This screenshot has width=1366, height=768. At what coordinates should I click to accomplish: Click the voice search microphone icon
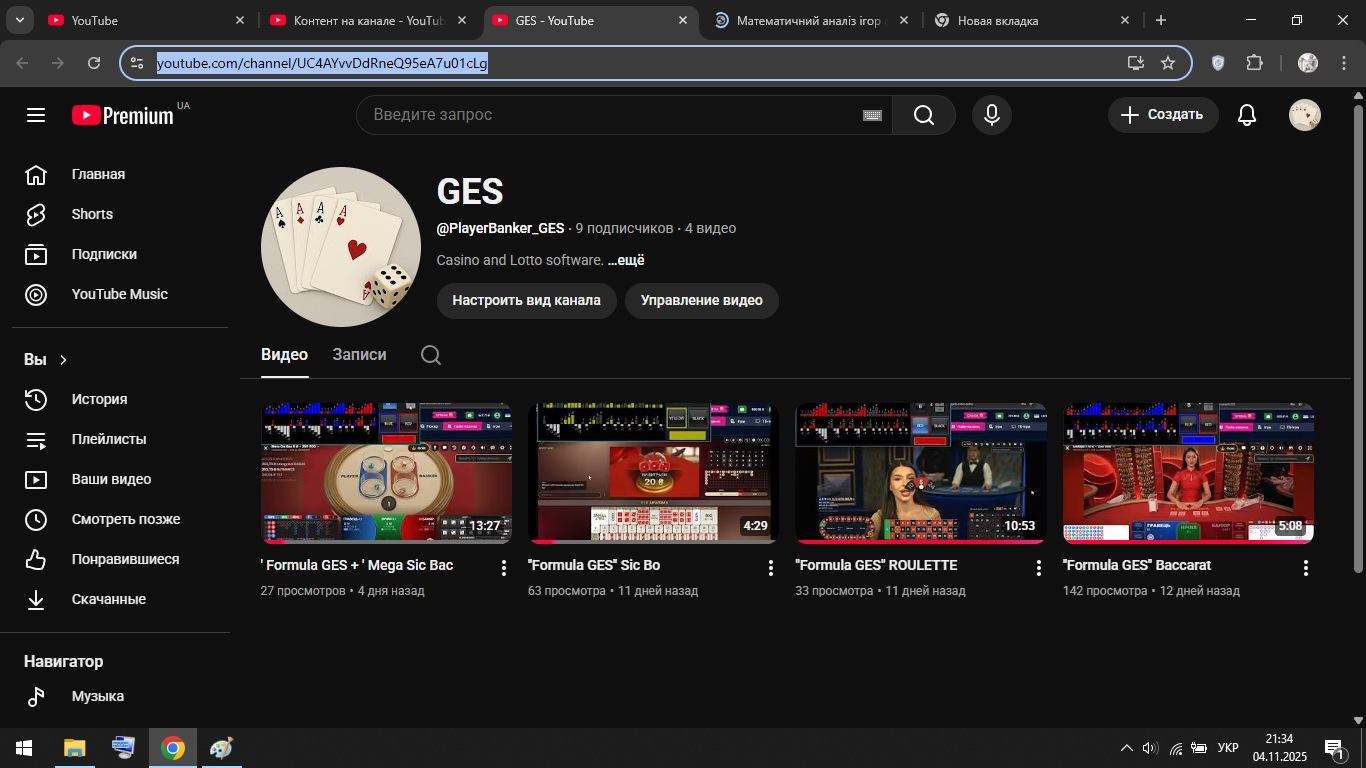click(x=991, y=115)
